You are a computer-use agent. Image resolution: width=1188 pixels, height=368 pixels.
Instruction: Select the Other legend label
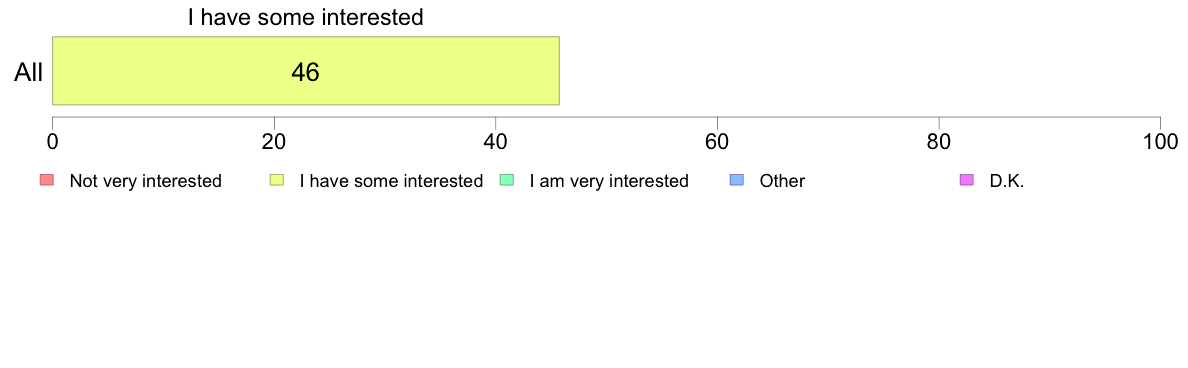(782, 181)
